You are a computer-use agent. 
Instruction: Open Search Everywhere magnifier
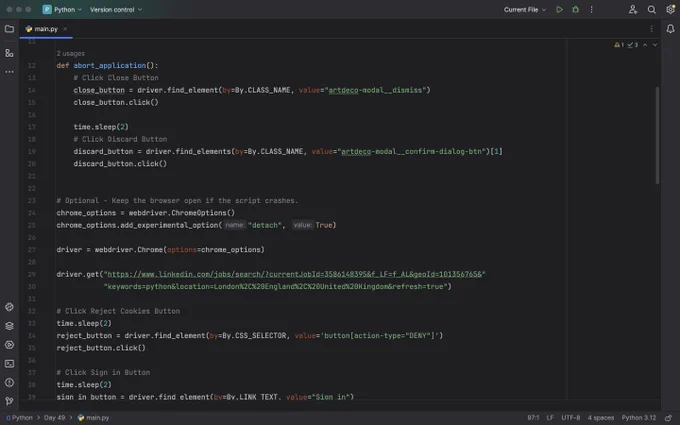[651, 9]
